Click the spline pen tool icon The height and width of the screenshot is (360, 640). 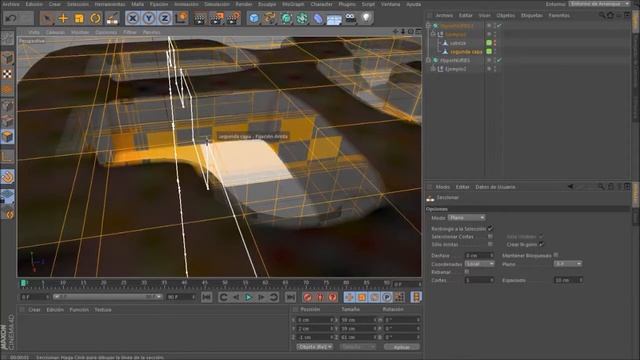coord(270,18)
